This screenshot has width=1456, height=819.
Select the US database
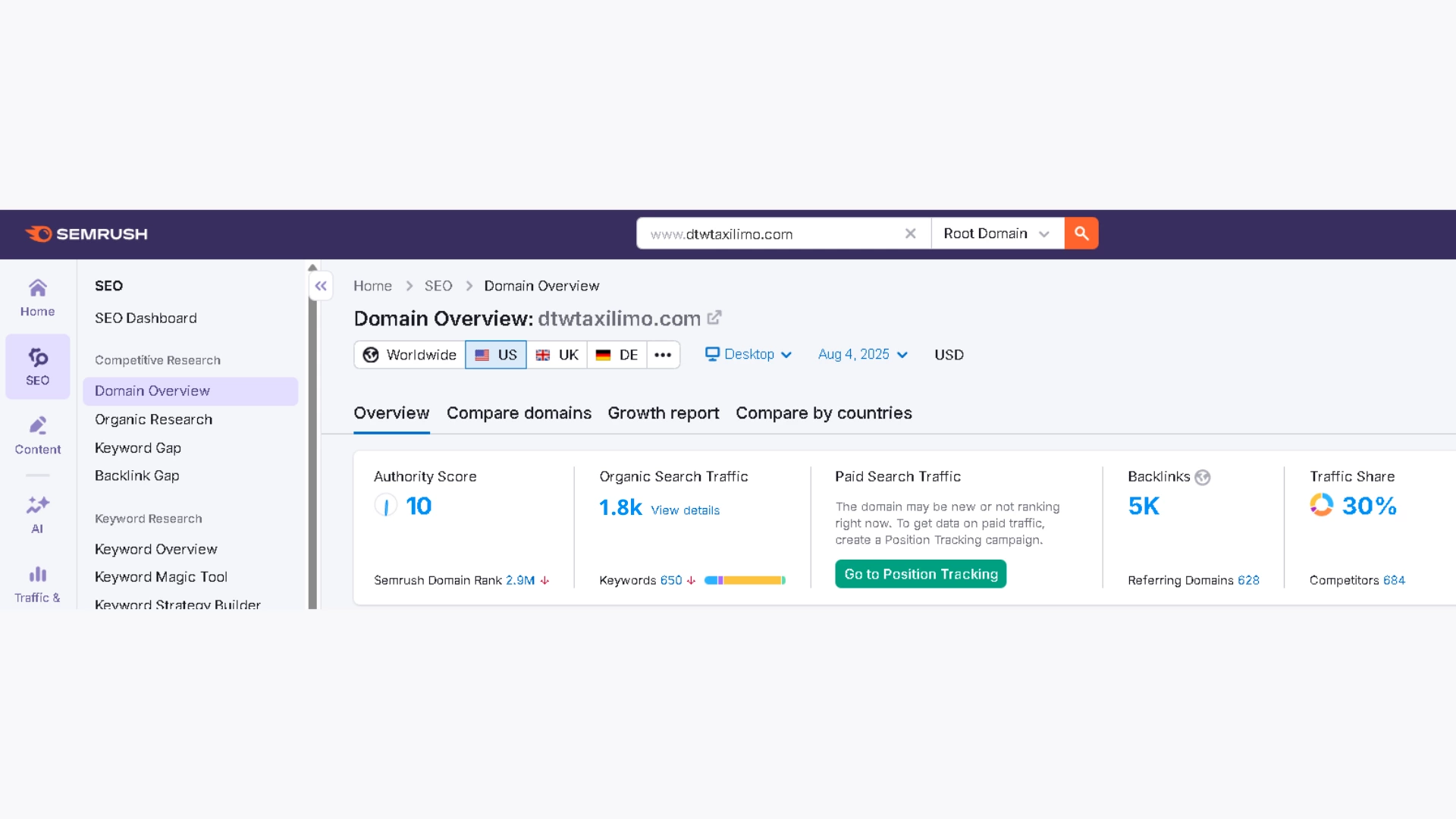click(496, 355)
